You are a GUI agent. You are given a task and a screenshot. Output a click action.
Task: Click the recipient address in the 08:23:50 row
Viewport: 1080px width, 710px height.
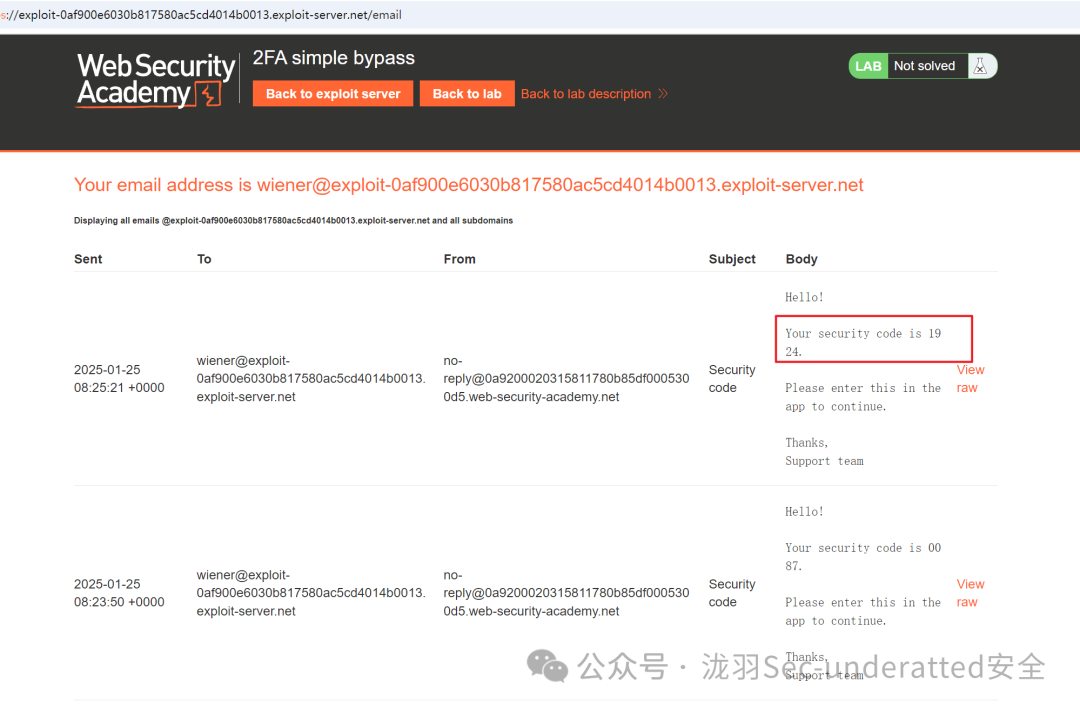click(311, 593)
